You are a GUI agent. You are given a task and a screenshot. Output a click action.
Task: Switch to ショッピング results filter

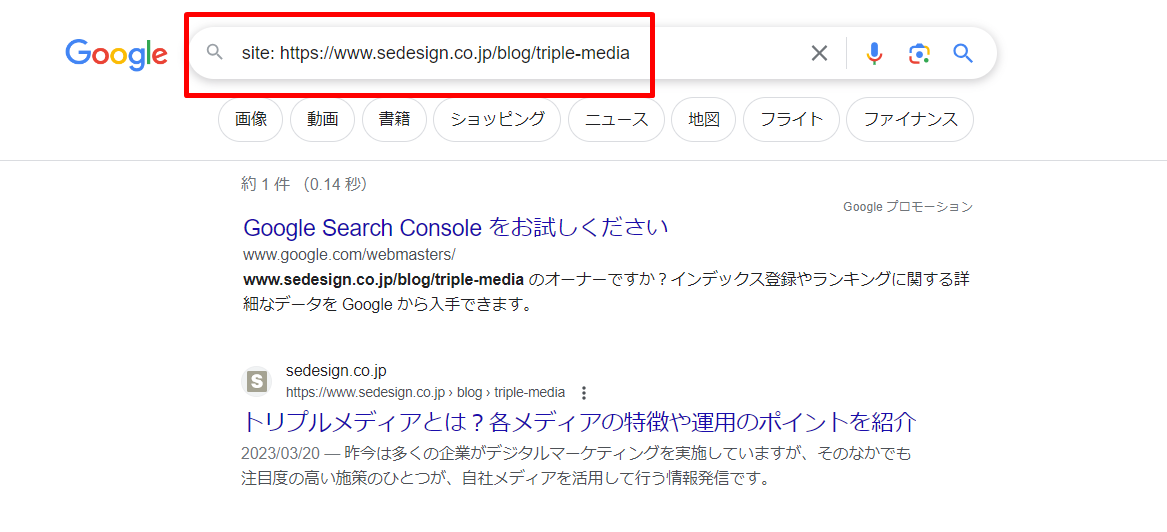click(496, 119)
